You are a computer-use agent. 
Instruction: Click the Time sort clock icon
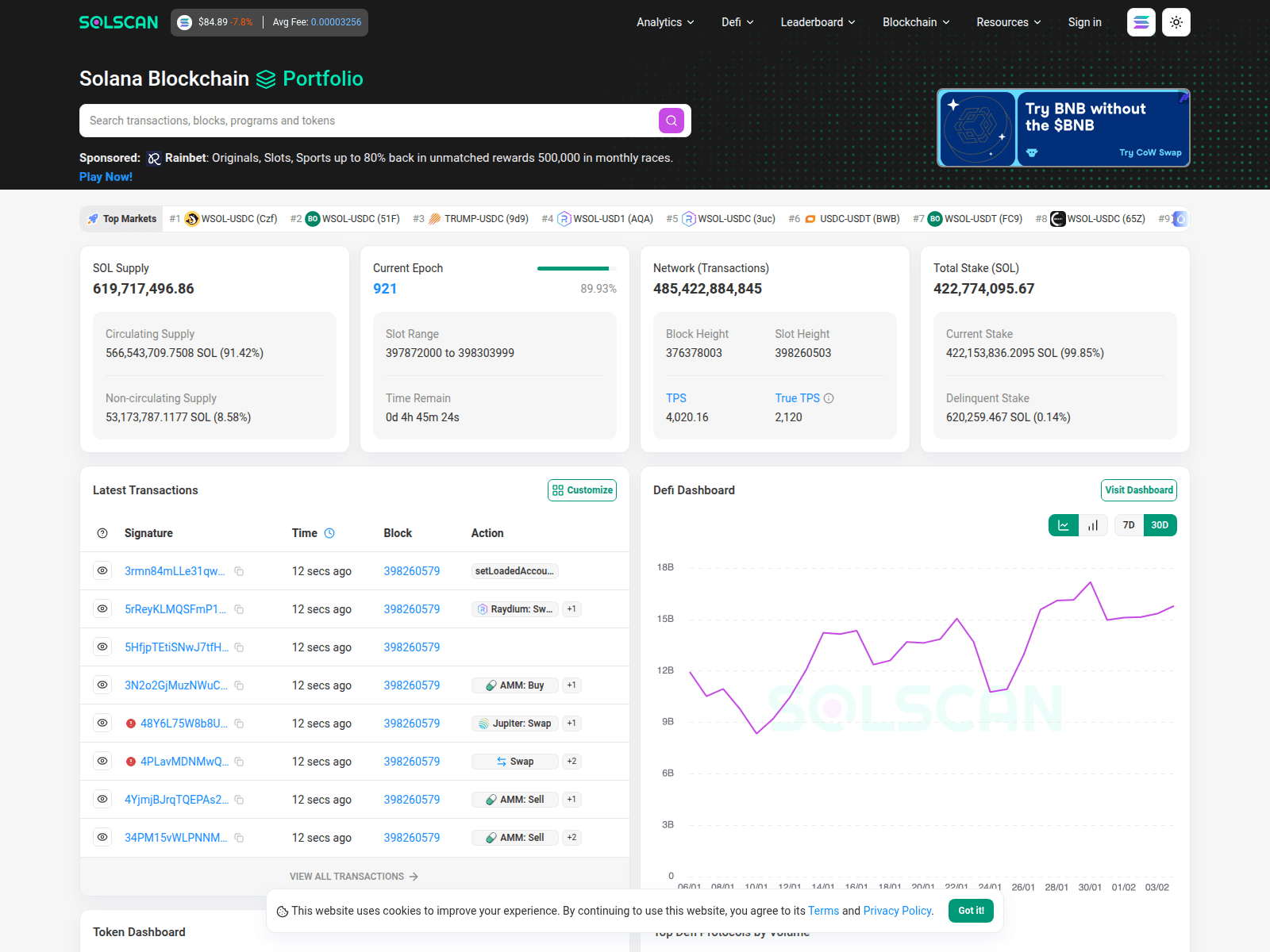(x=329, y=532)
